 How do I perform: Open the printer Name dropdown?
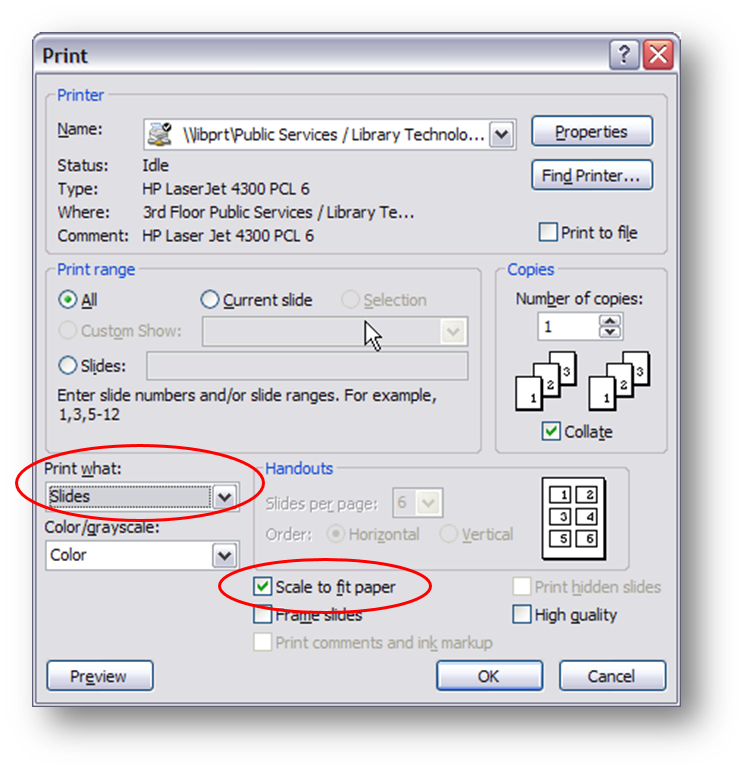(x=502, y=134)
